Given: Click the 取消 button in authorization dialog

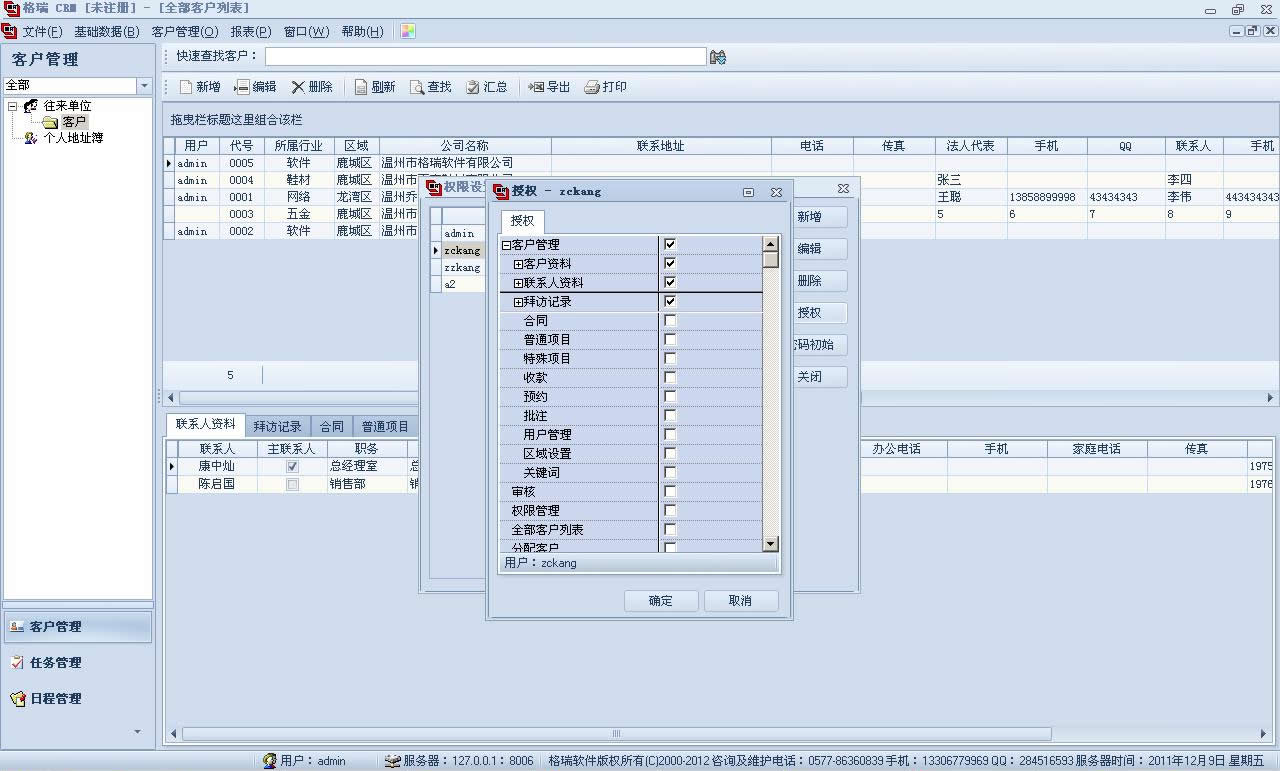Looking at the screenshot, I should click(x=740, y=601).
